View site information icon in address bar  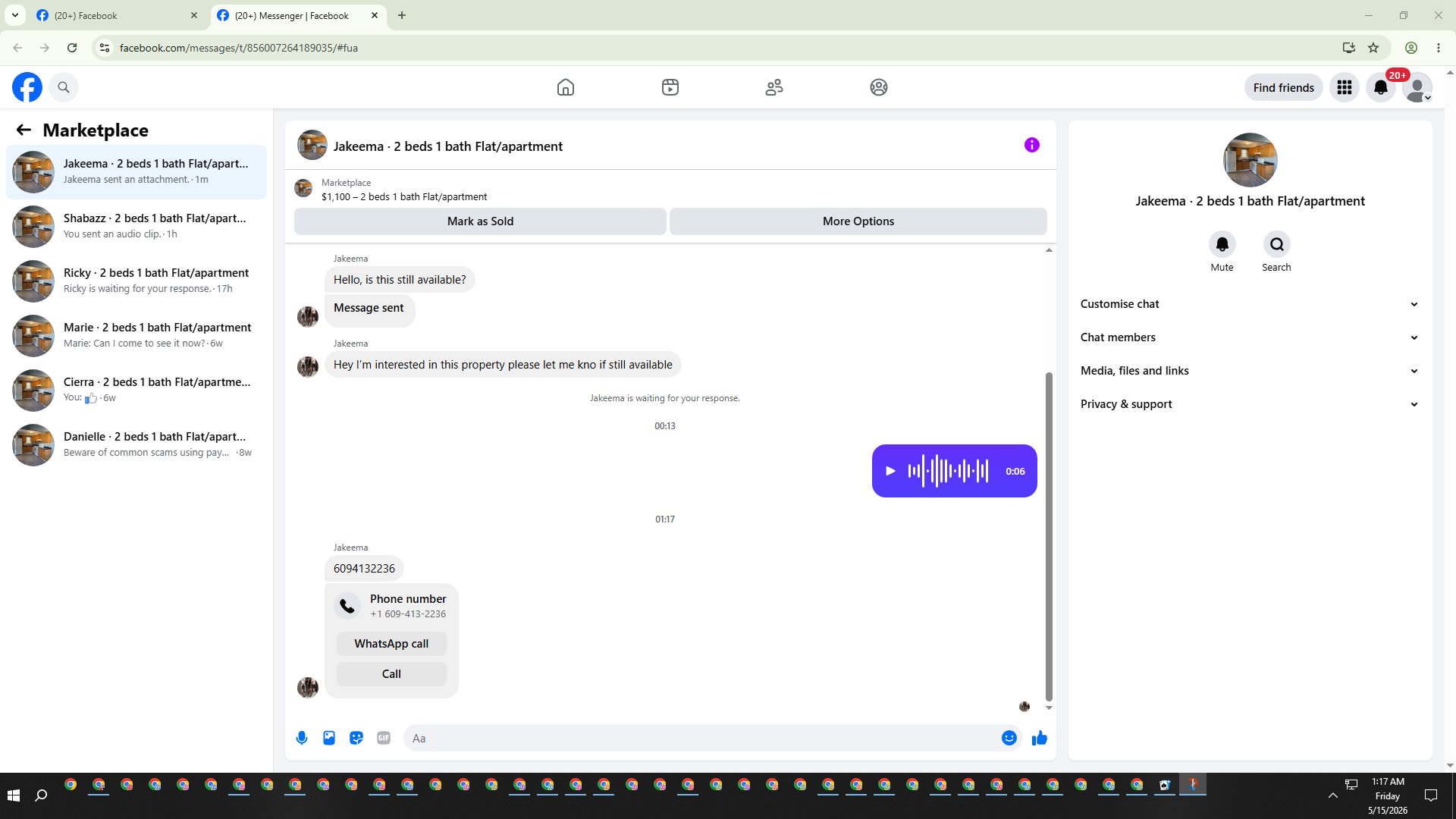(x=105, y=48)
